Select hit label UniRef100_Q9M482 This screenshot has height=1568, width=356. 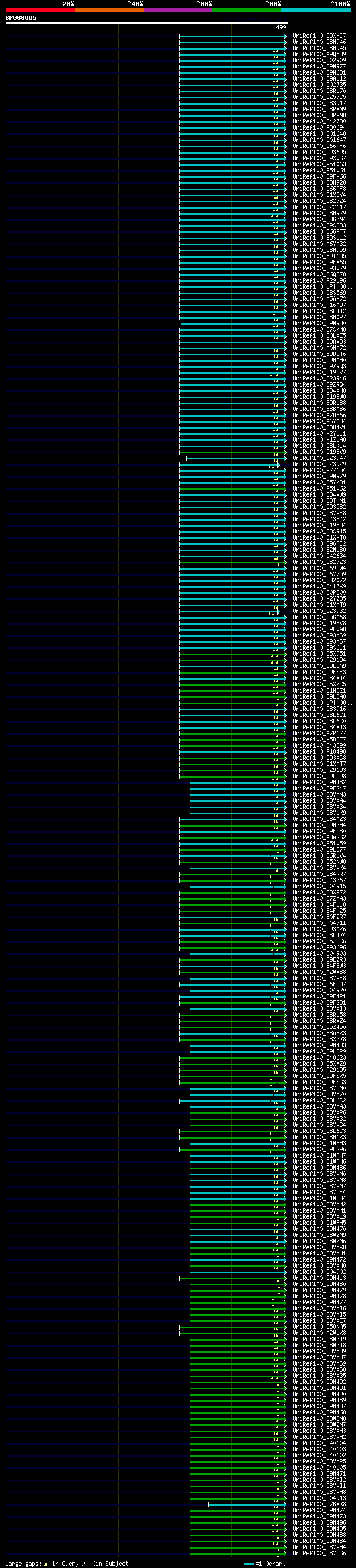319,783
